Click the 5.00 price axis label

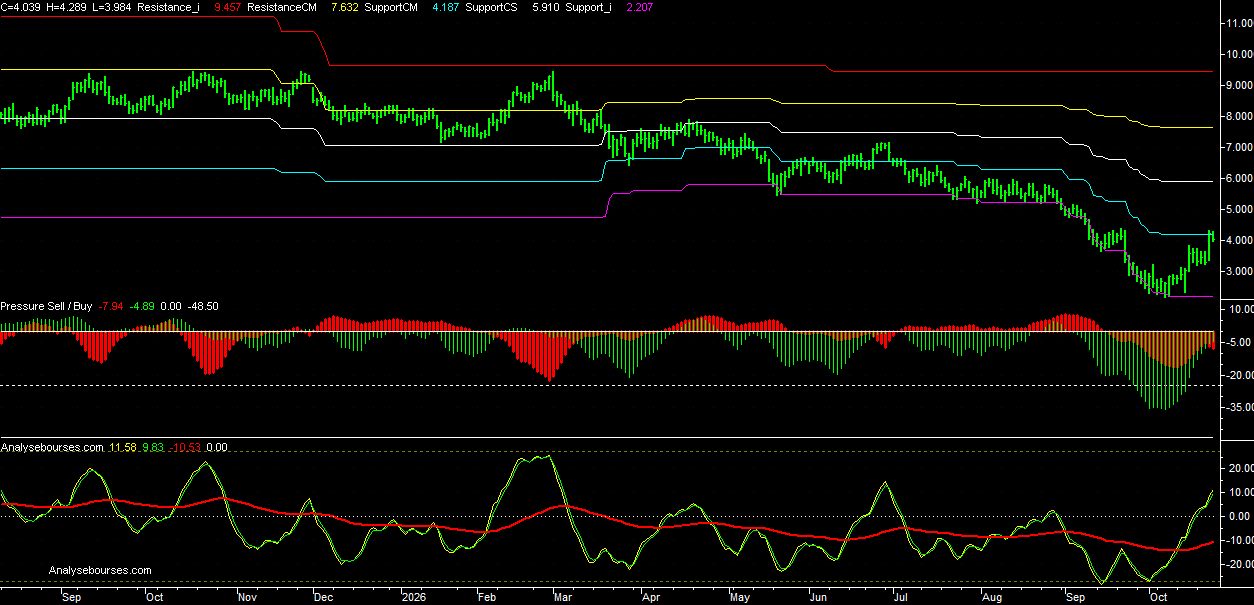pos(1239,209)
